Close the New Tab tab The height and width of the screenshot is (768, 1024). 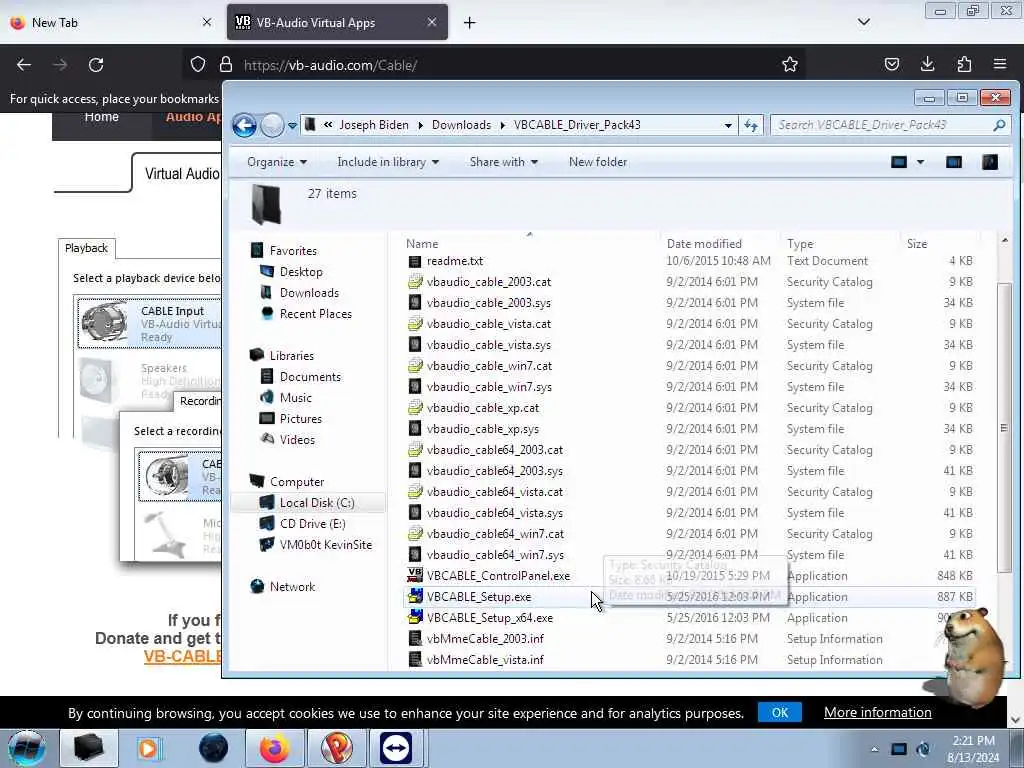[206, 22]
